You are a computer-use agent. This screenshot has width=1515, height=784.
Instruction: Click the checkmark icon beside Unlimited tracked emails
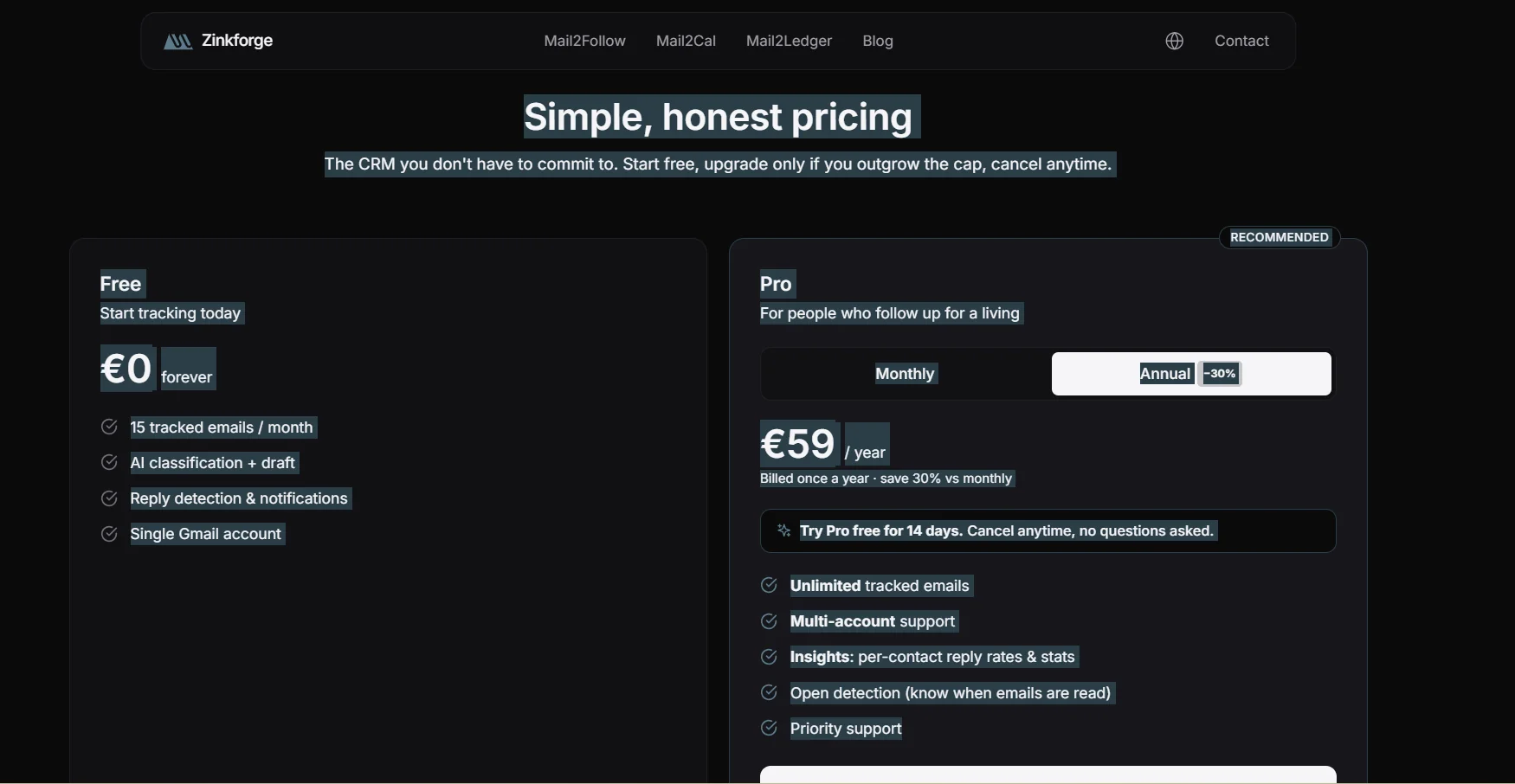click(769, 585)
